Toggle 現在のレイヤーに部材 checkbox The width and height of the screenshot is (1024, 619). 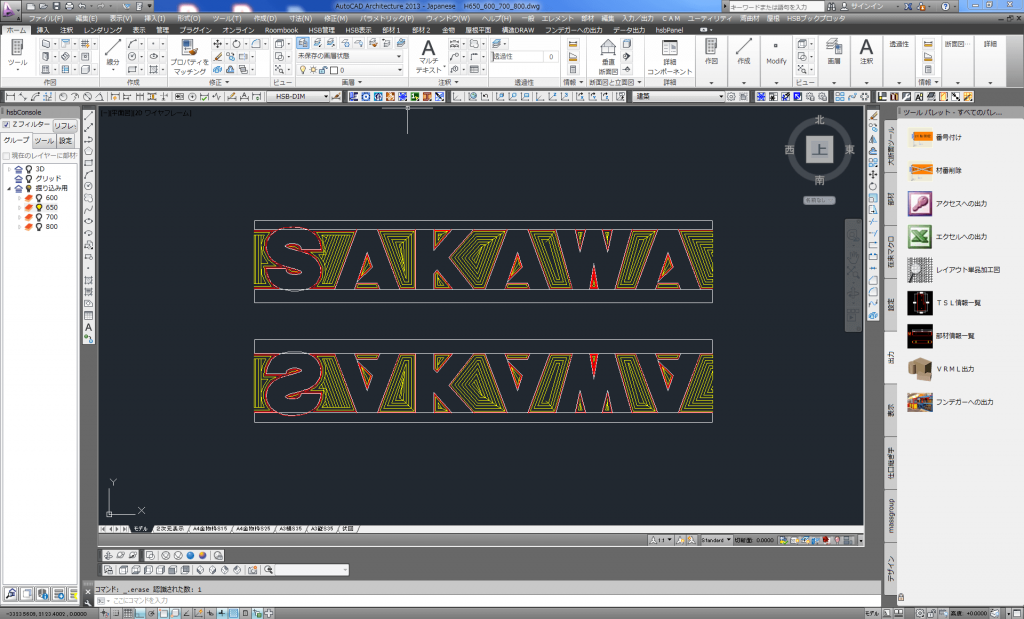pyautogui.click(x=7, y=155)
